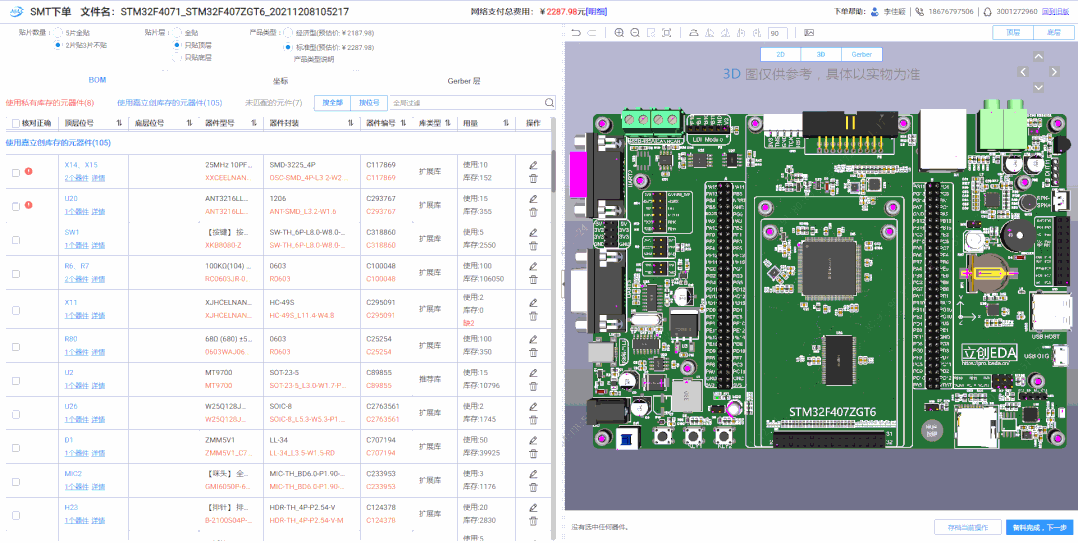1078x543 pixels.
Task: Click the undo arrow in viewer toolbar
Action: (577, 33)
